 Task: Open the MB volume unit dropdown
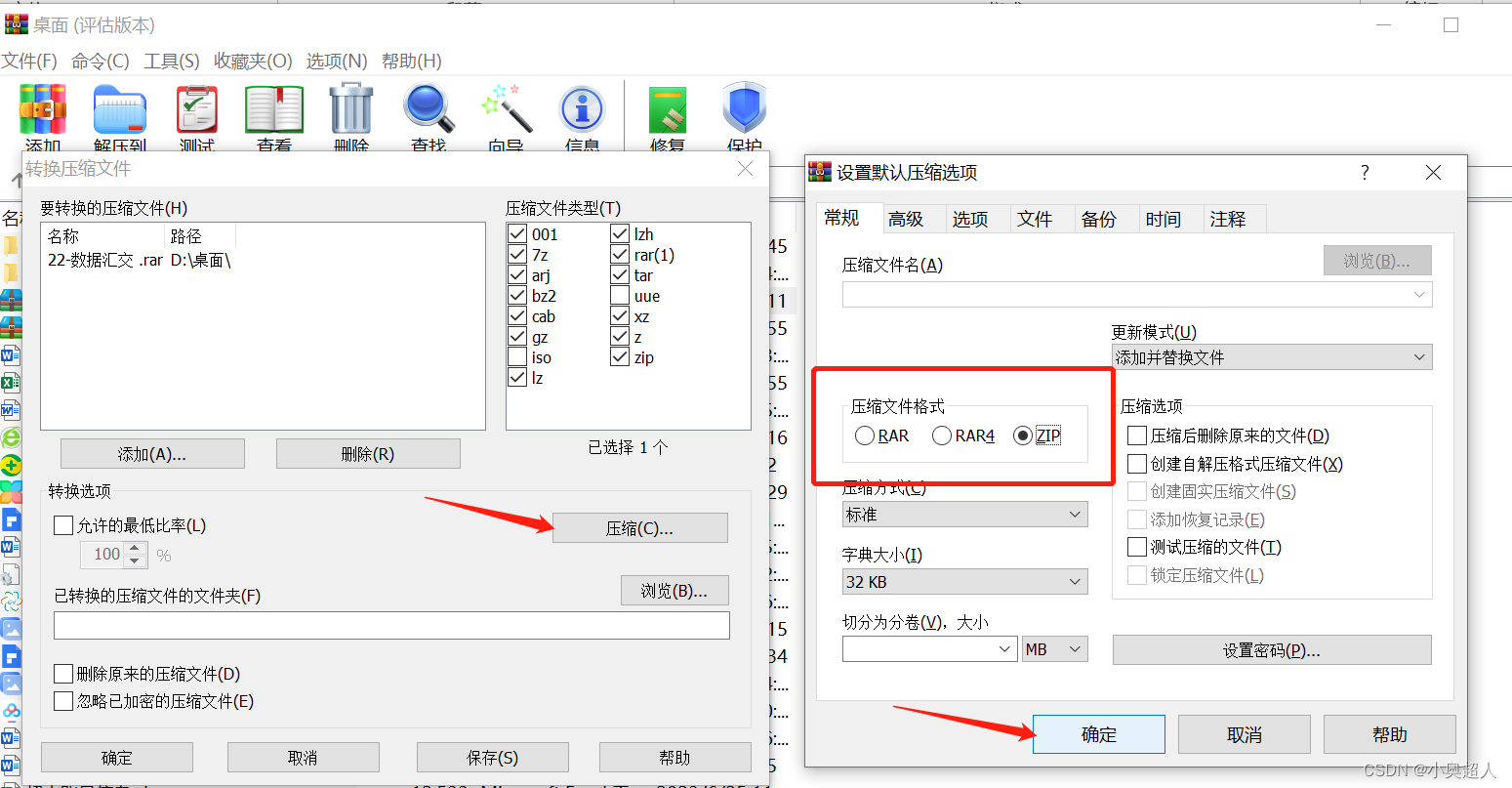[x=1055, y=649]
